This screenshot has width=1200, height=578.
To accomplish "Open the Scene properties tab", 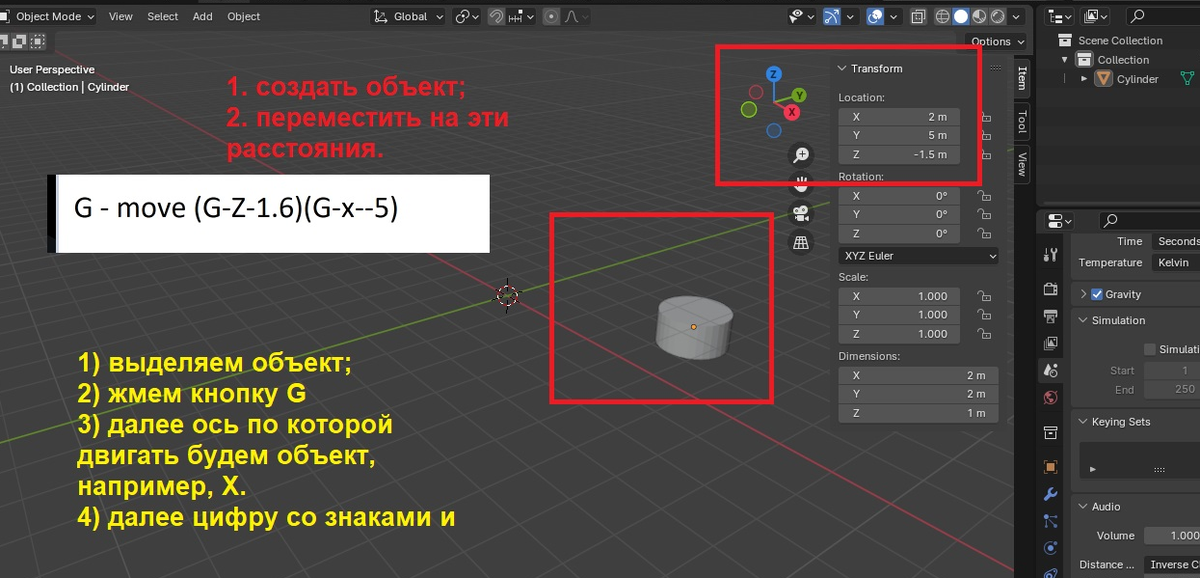I will point(1050,370).
